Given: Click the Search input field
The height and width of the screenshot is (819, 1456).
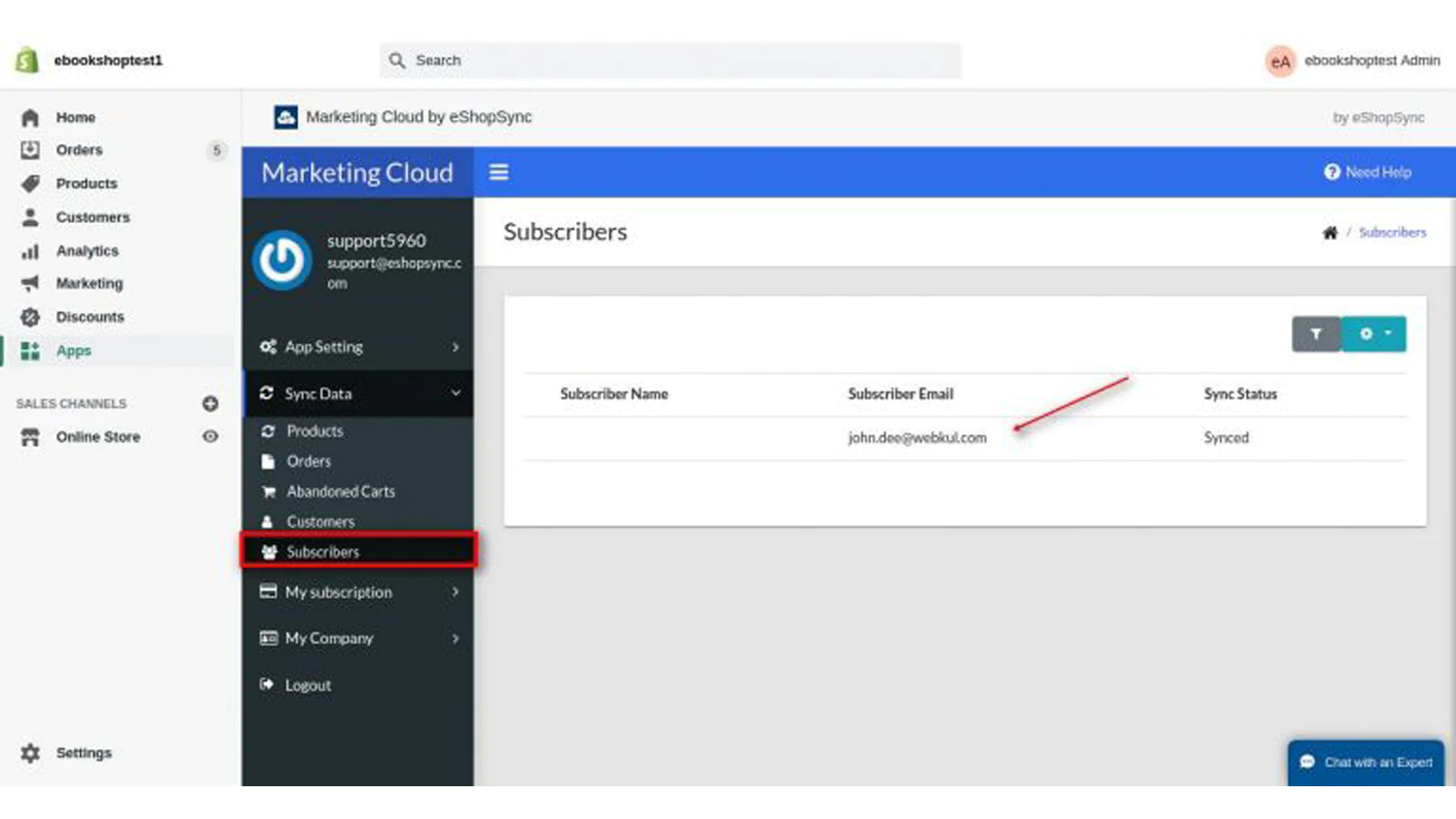Looking at the screenshot, I should click(671, 61).
